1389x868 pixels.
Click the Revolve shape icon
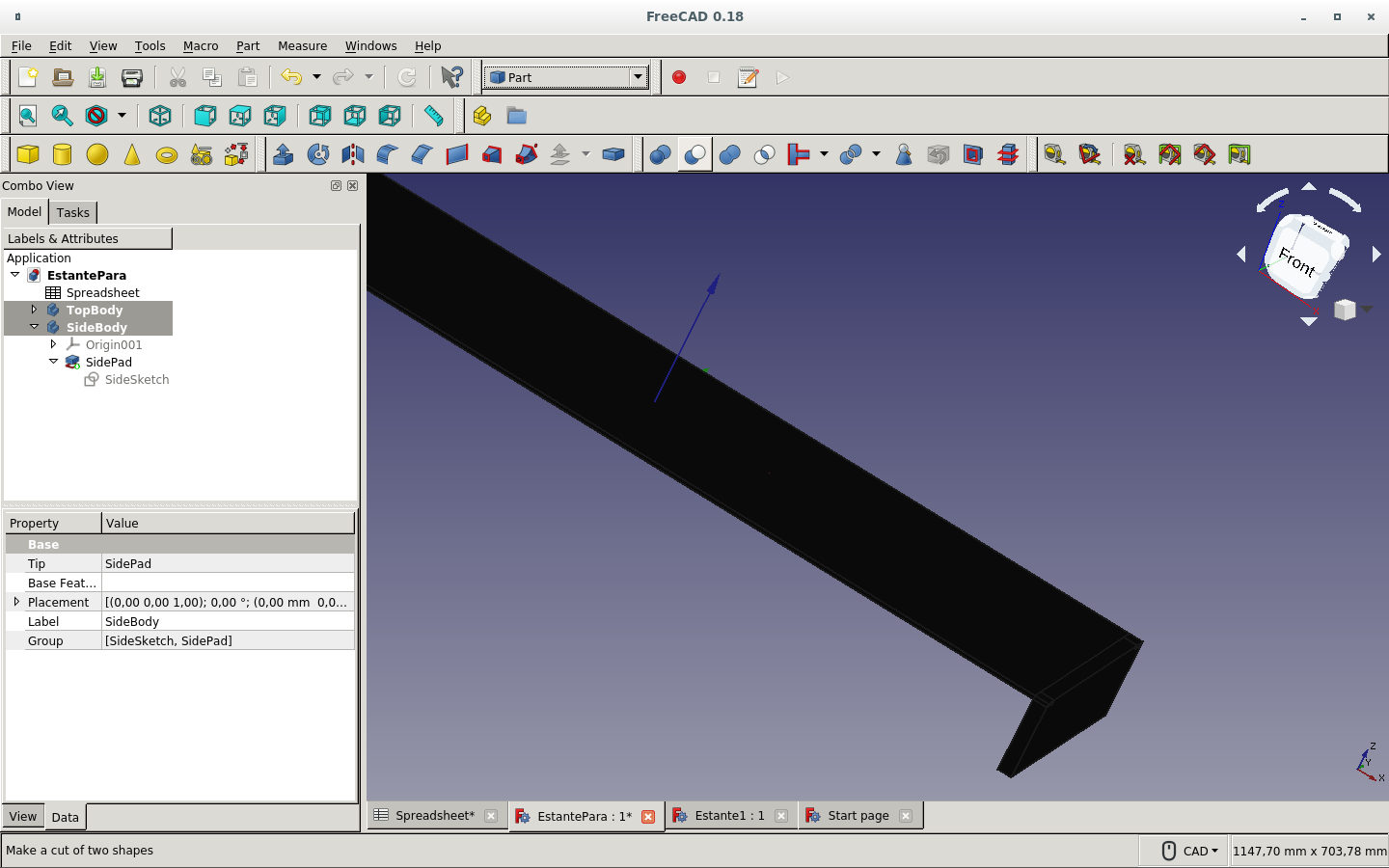point(318,154)
